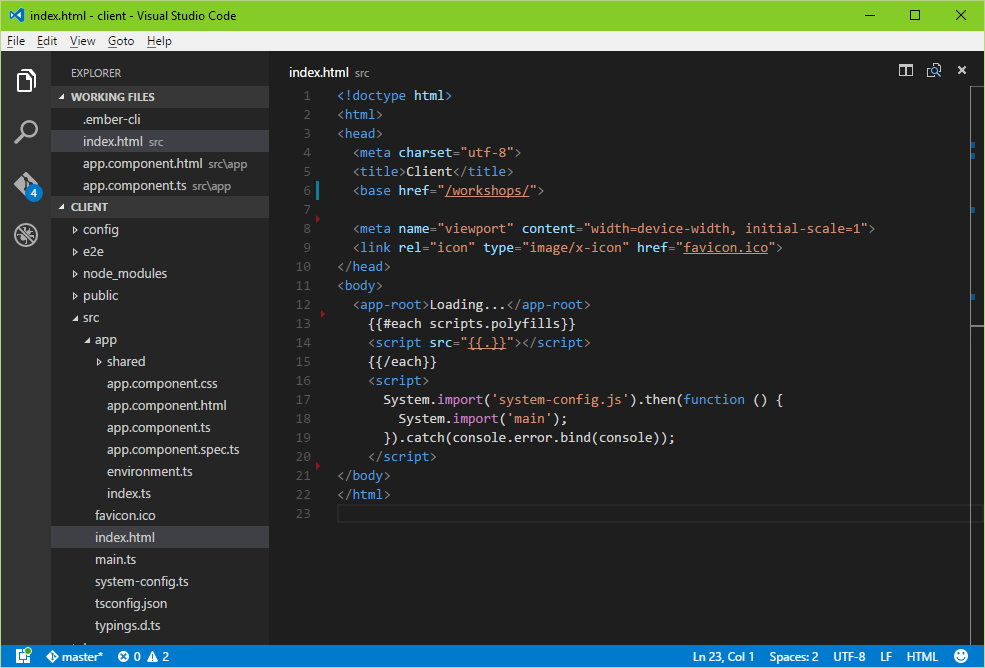Open the Help menu
The width and height of the screenshot is (985, 668).
(x=159, y=41)
